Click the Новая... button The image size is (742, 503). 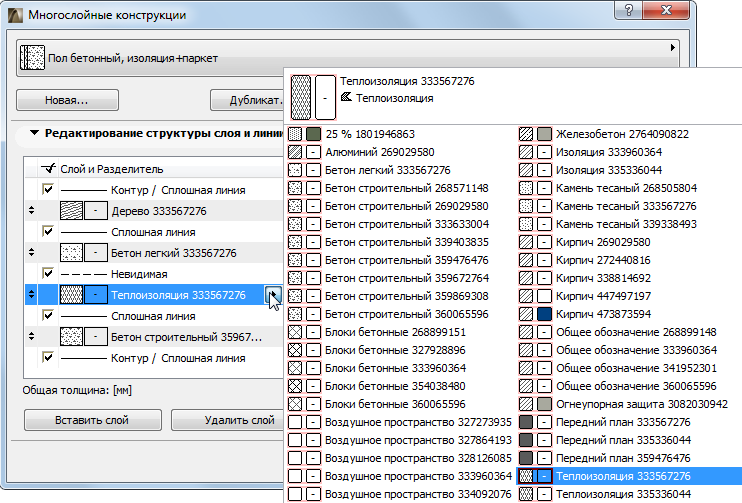point(67,100)
